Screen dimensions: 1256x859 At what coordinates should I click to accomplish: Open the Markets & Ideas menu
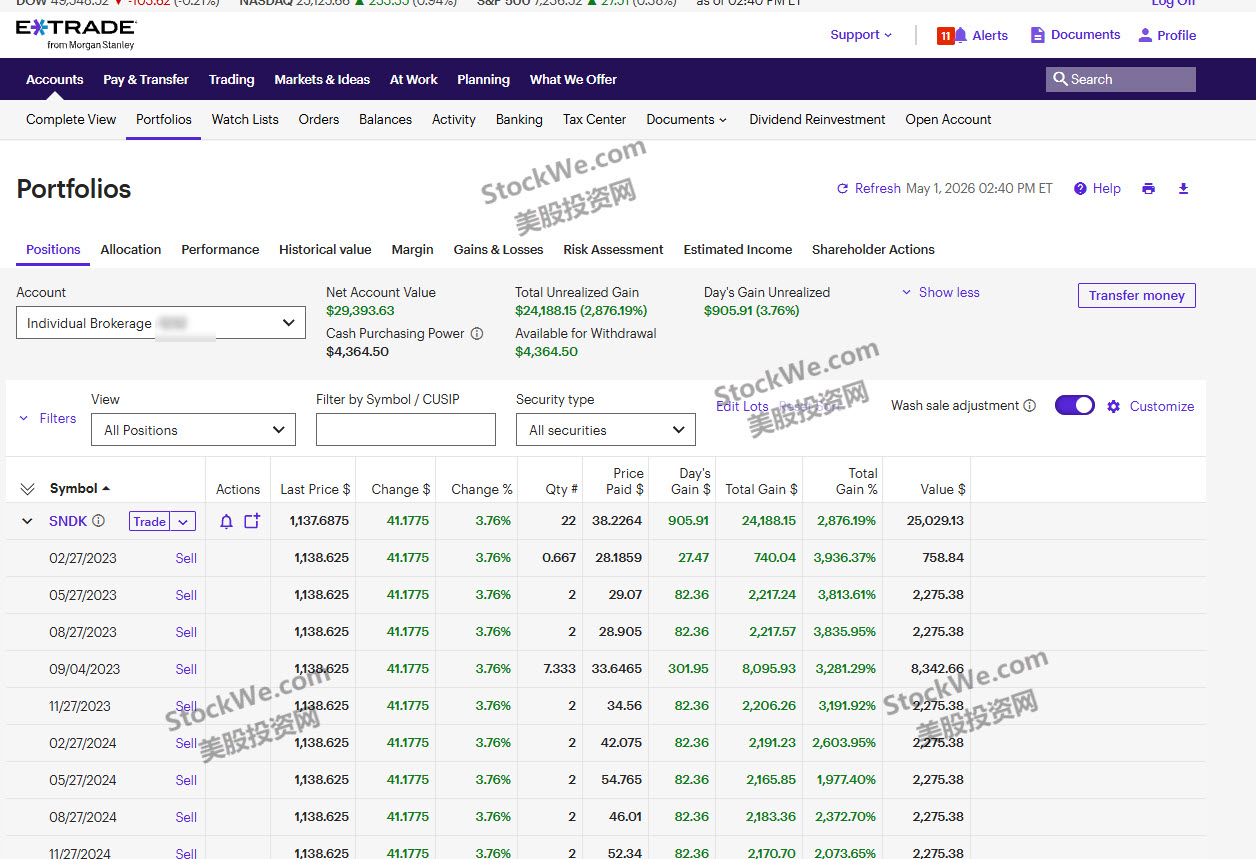(x=322, y=79)
